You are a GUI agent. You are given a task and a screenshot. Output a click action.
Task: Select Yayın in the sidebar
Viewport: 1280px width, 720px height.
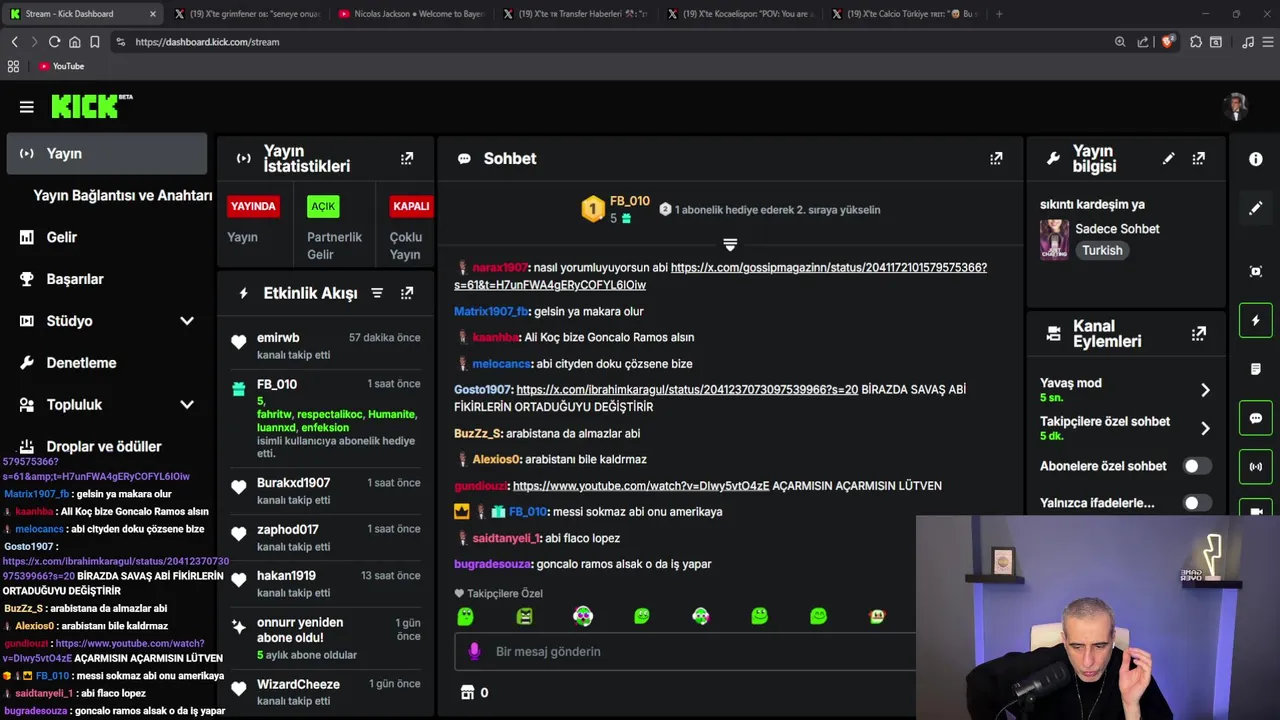coord(107,154)
